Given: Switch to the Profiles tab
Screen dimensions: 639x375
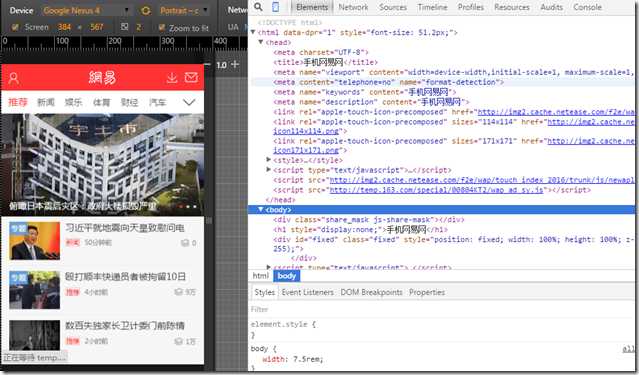Looking at the screenshot, I should click(471, 7).
